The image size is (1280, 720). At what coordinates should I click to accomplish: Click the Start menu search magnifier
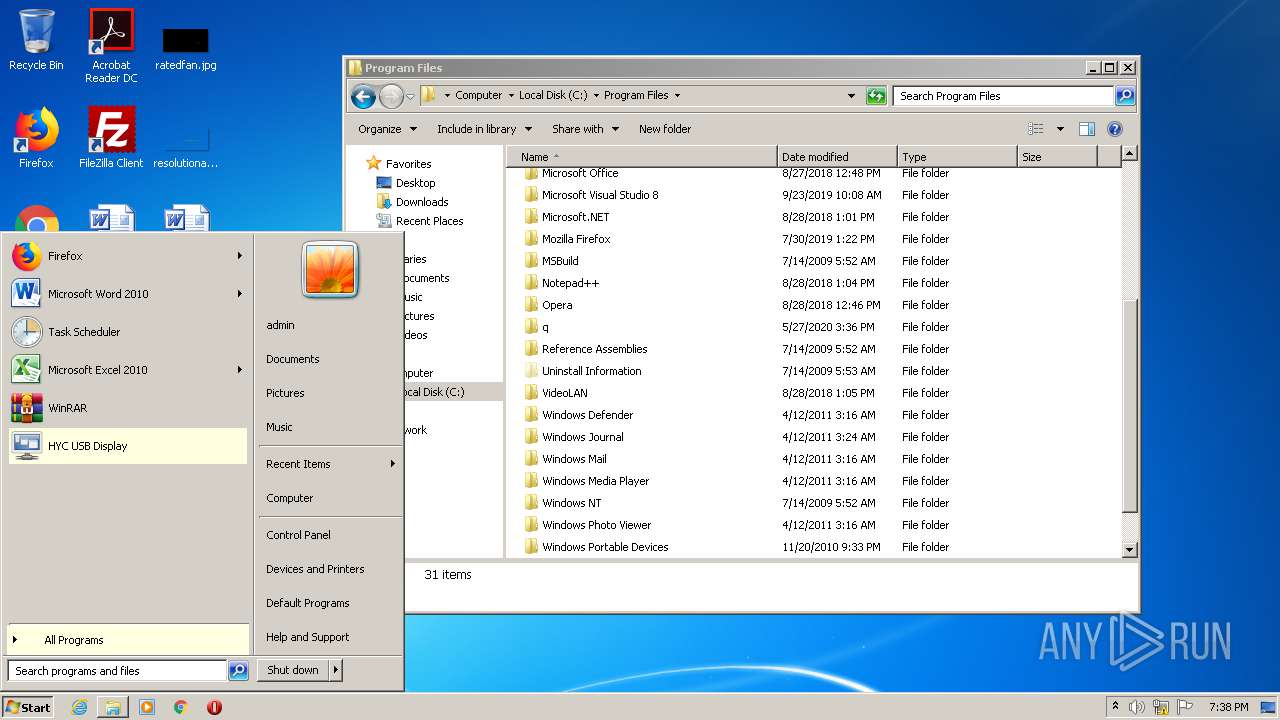coord(238,671)
